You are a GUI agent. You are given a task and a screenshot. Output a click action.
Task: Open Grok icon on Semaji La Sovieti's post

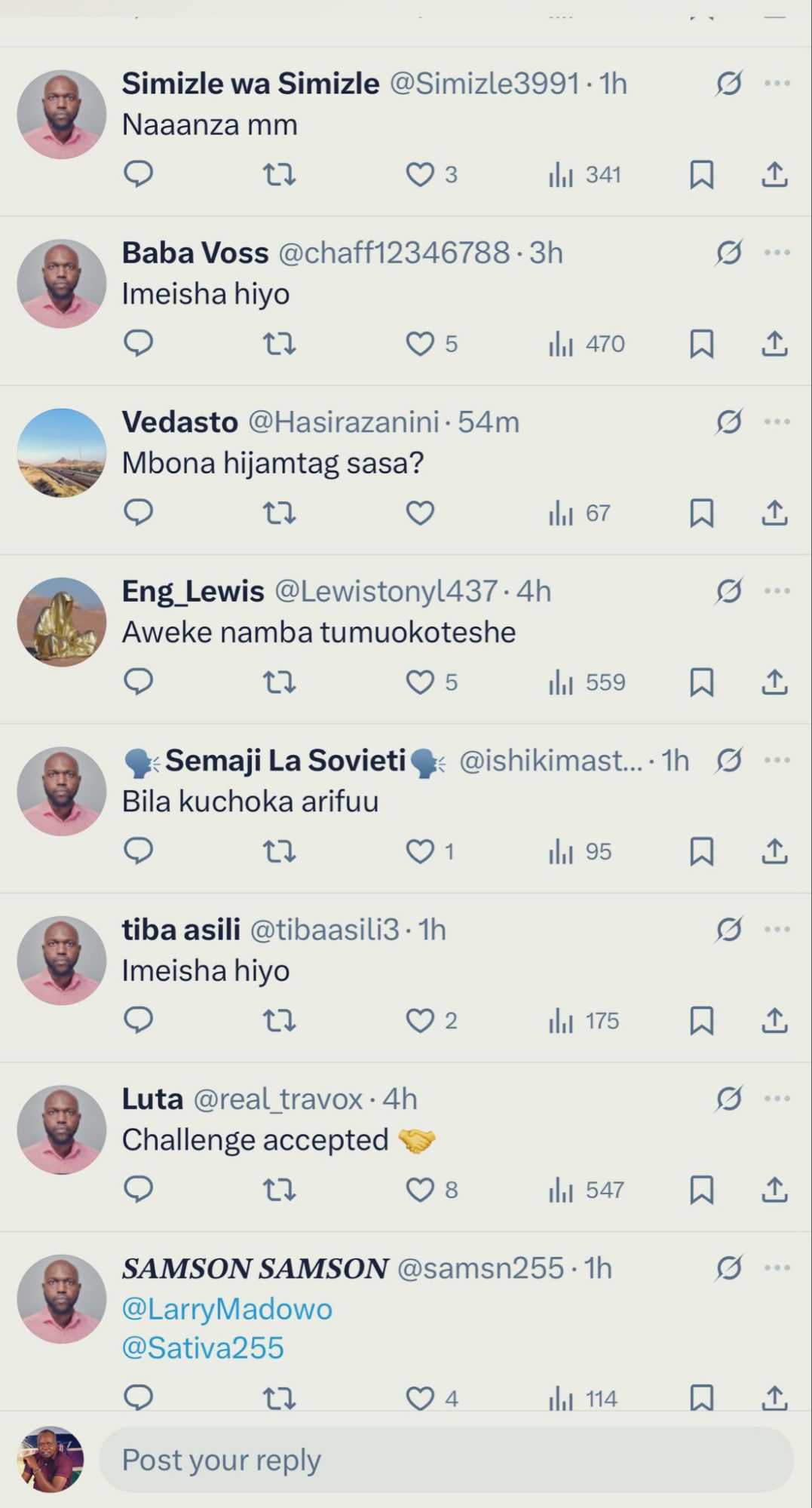tap(729, 761)
